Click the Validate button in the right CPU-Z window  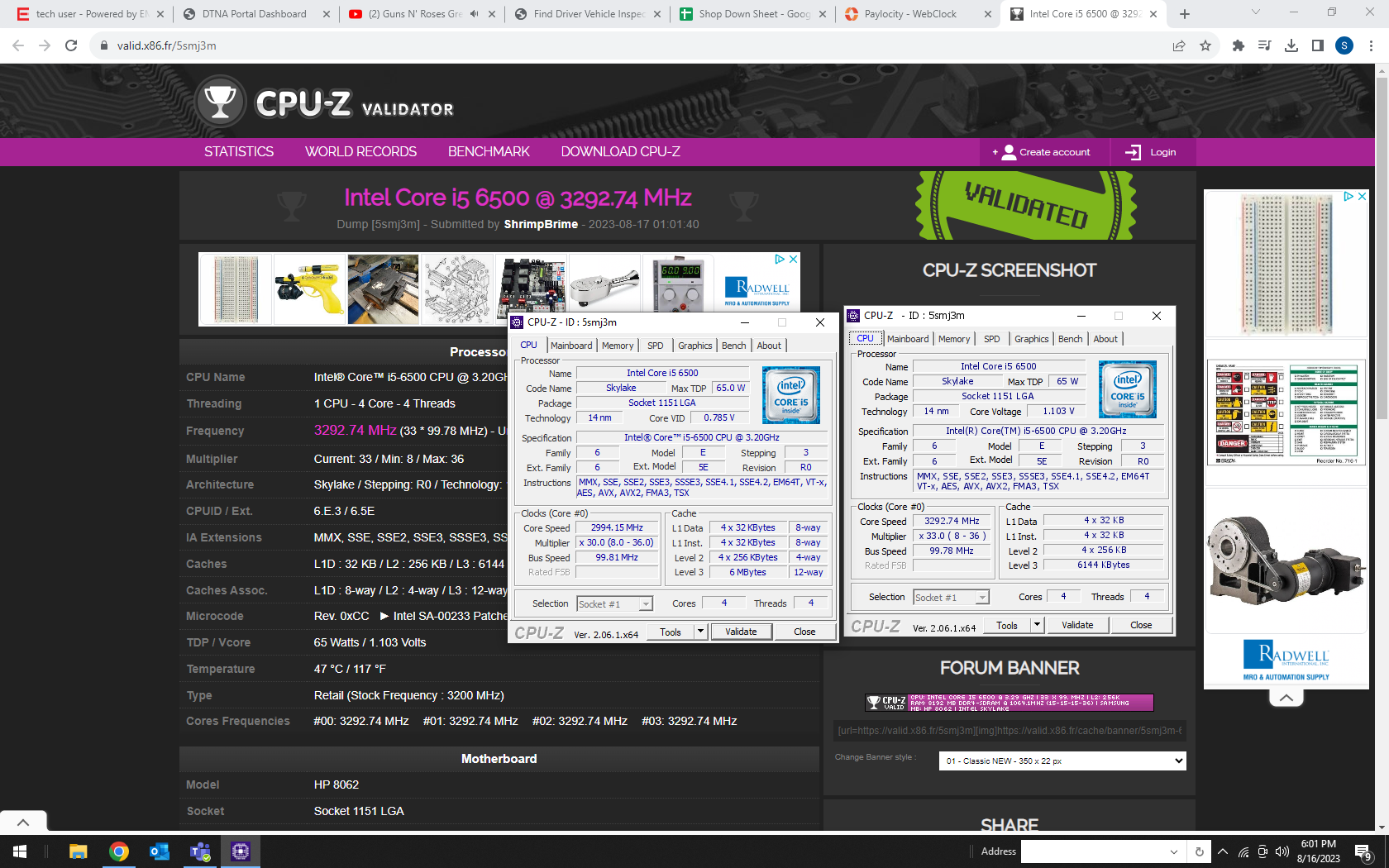[1077, 625]
